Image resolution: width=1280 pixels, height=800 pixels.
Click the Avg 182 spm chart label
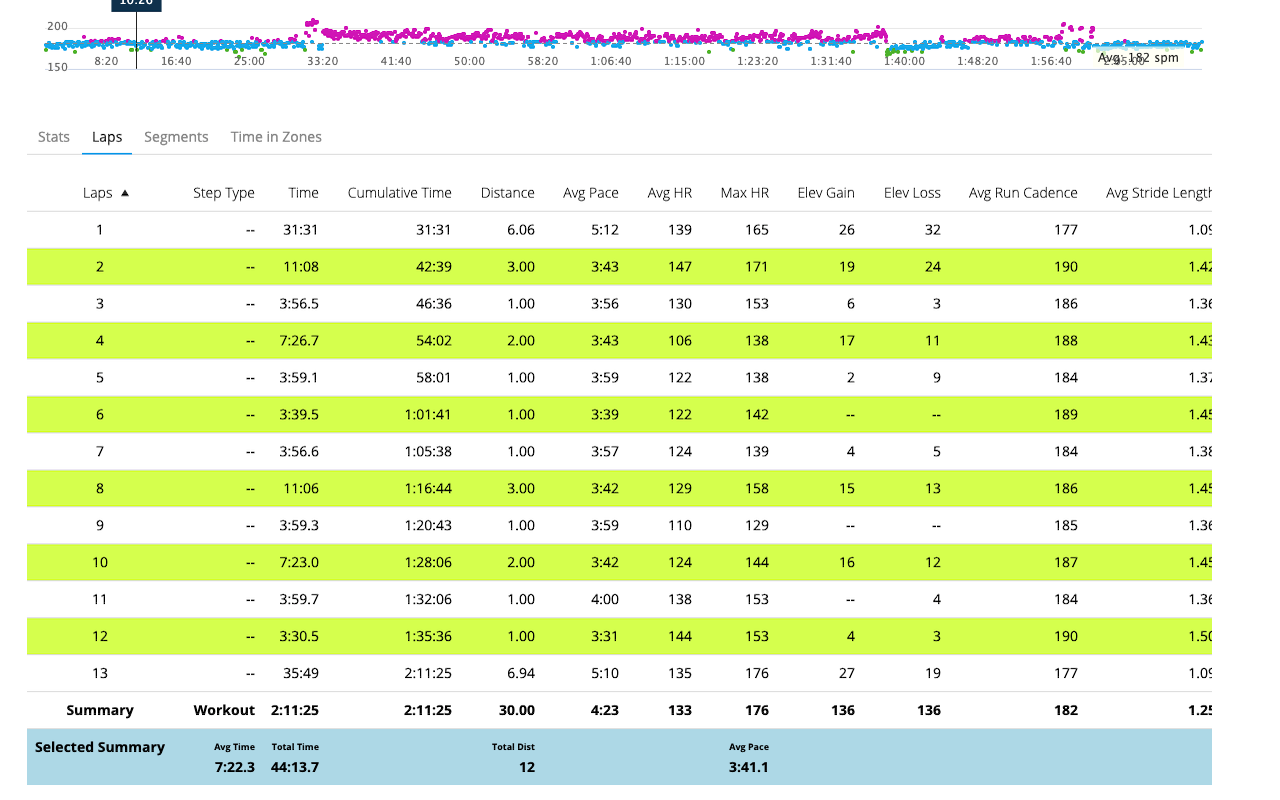1138,58
